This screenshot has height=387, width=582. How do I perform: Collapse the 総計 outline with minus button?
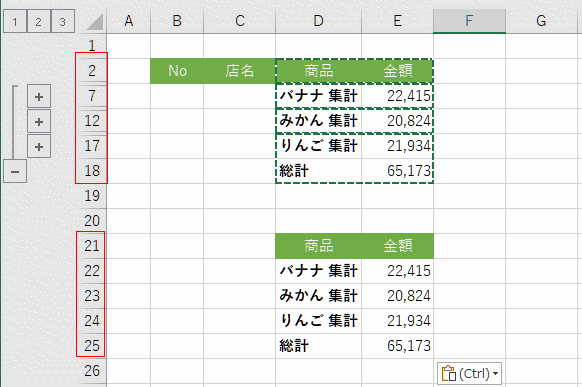click(x=15, y=171)
